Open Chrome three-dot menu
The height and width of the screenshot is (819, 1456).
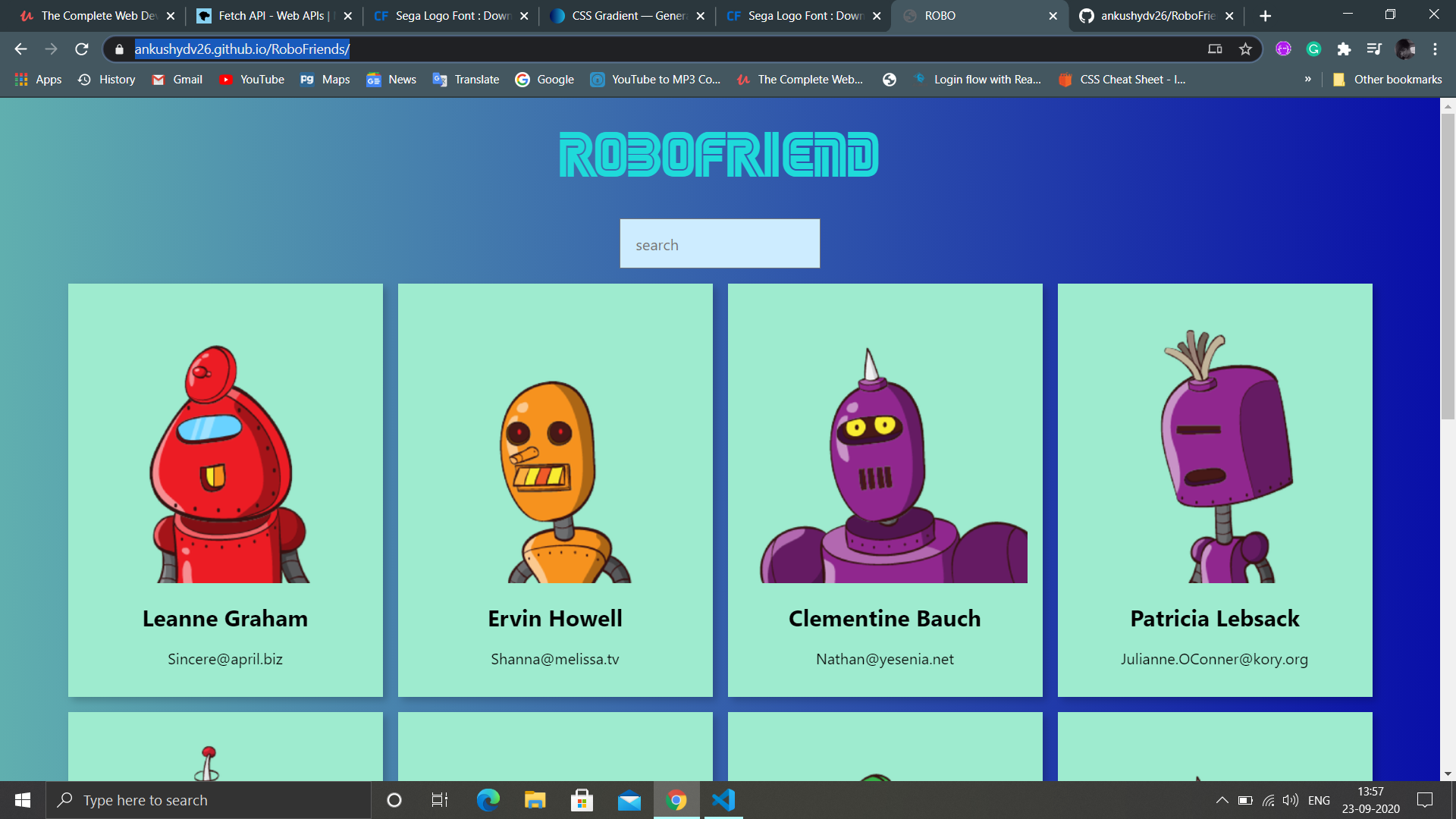tap(1435, 49)
